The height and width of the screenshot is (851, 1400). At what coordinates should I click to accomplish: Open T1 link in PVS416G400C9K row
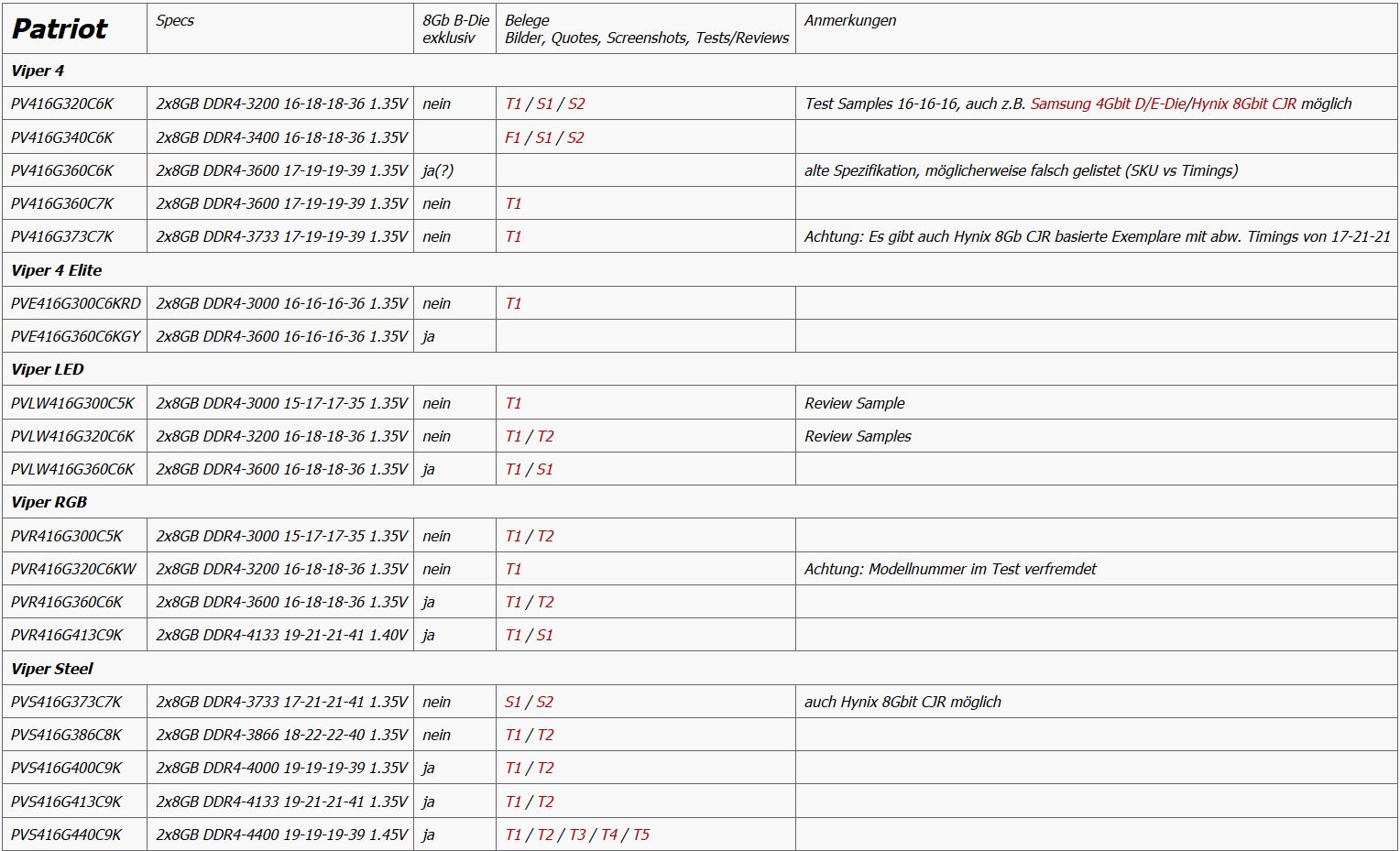(513, 768)
